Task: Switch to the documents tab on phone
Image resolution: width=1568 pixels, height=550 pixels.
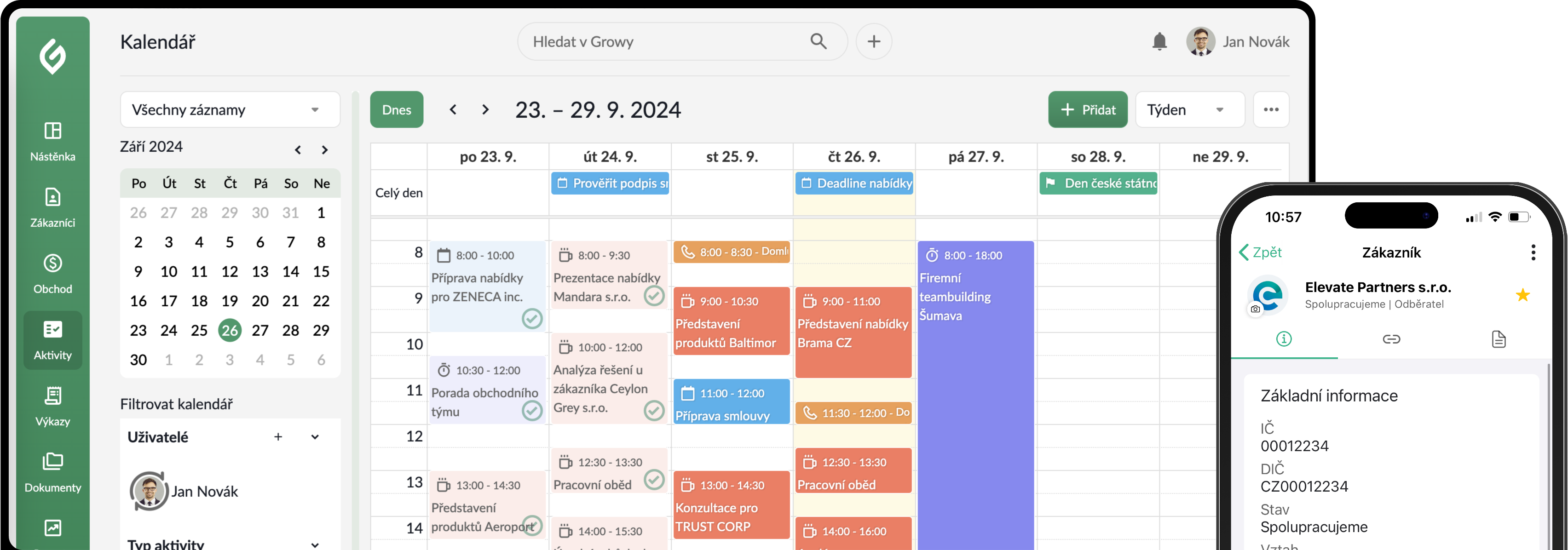Action: click(1499, 339)
